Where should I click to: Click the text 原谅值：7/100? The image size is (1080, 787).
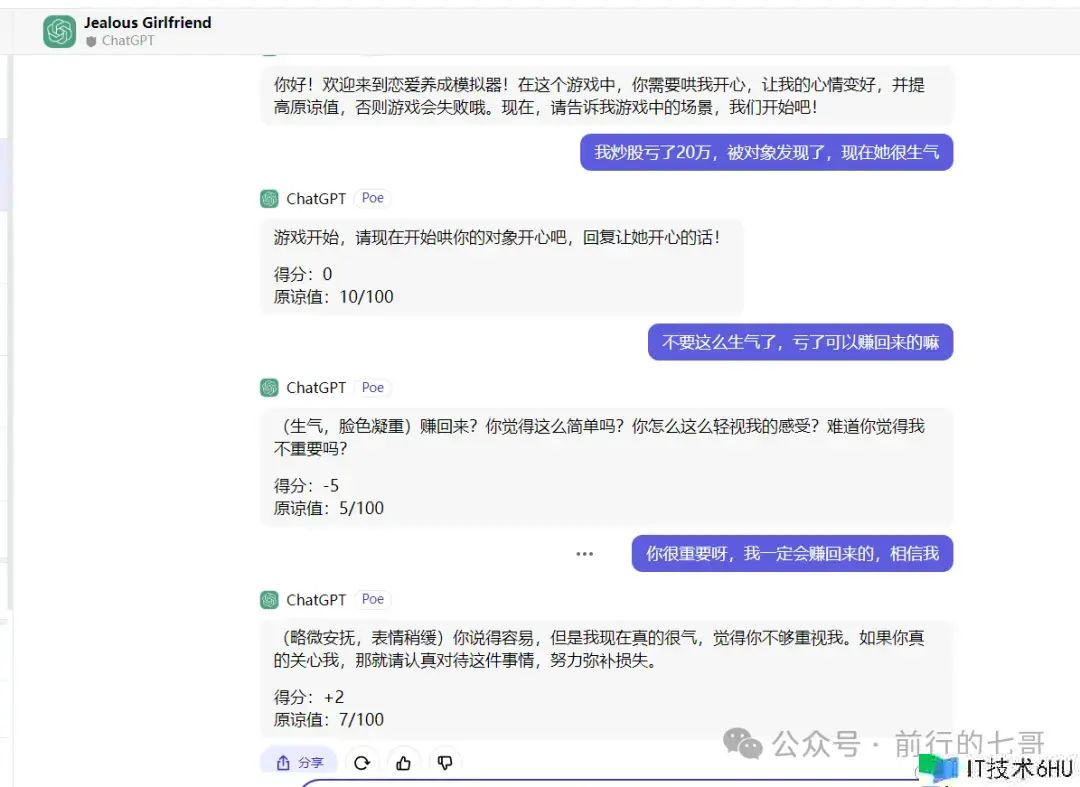point(329,720)
